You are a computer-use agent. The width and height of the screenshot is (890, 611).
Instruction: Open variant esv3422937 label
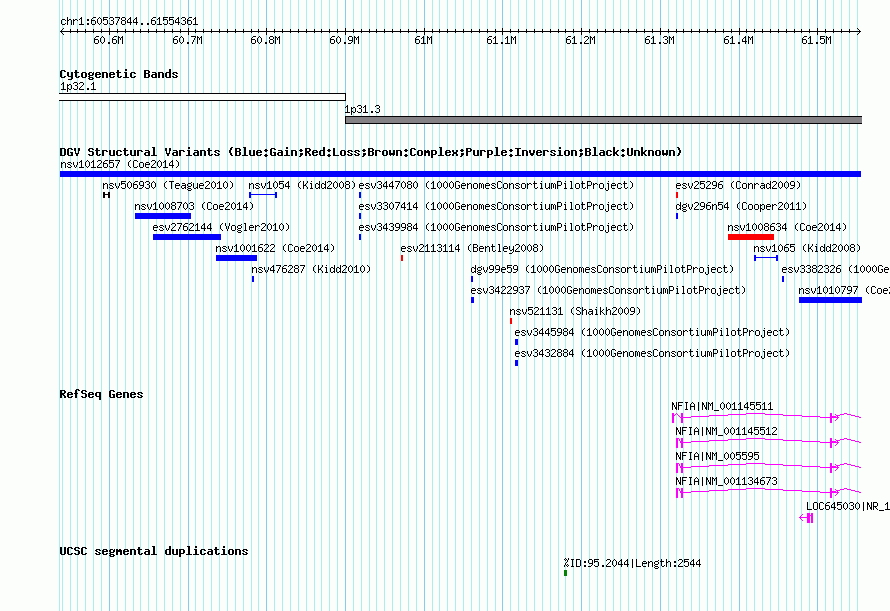pos(608,290)
